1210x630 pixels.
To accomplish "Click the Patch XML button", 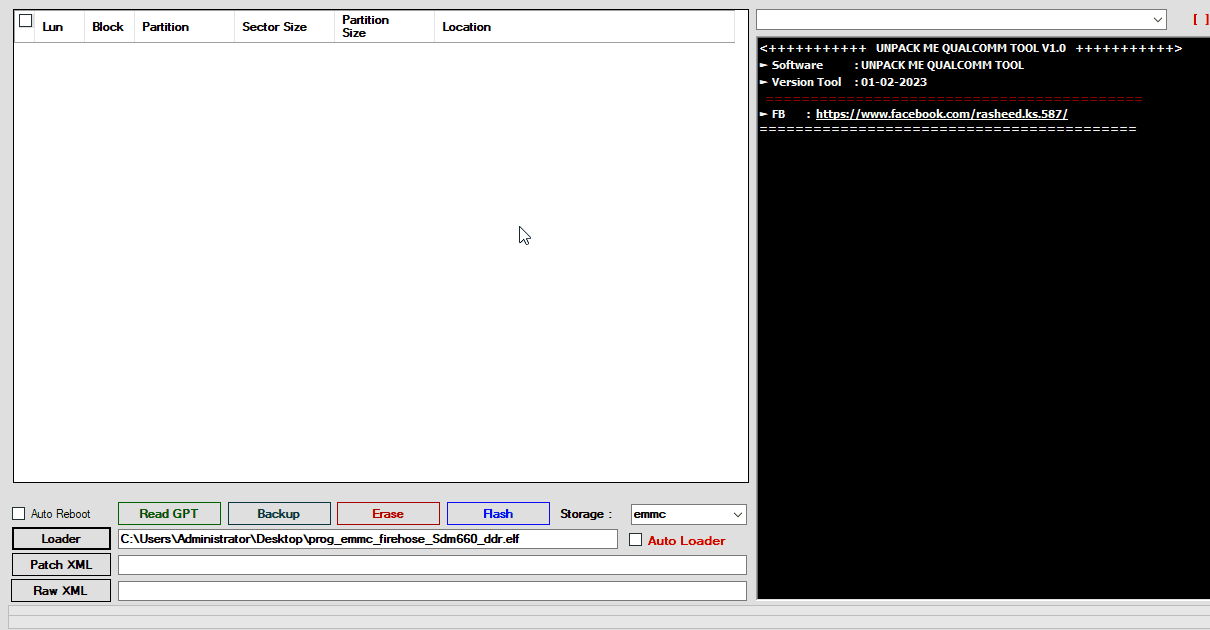I will (x=61, y=565).
